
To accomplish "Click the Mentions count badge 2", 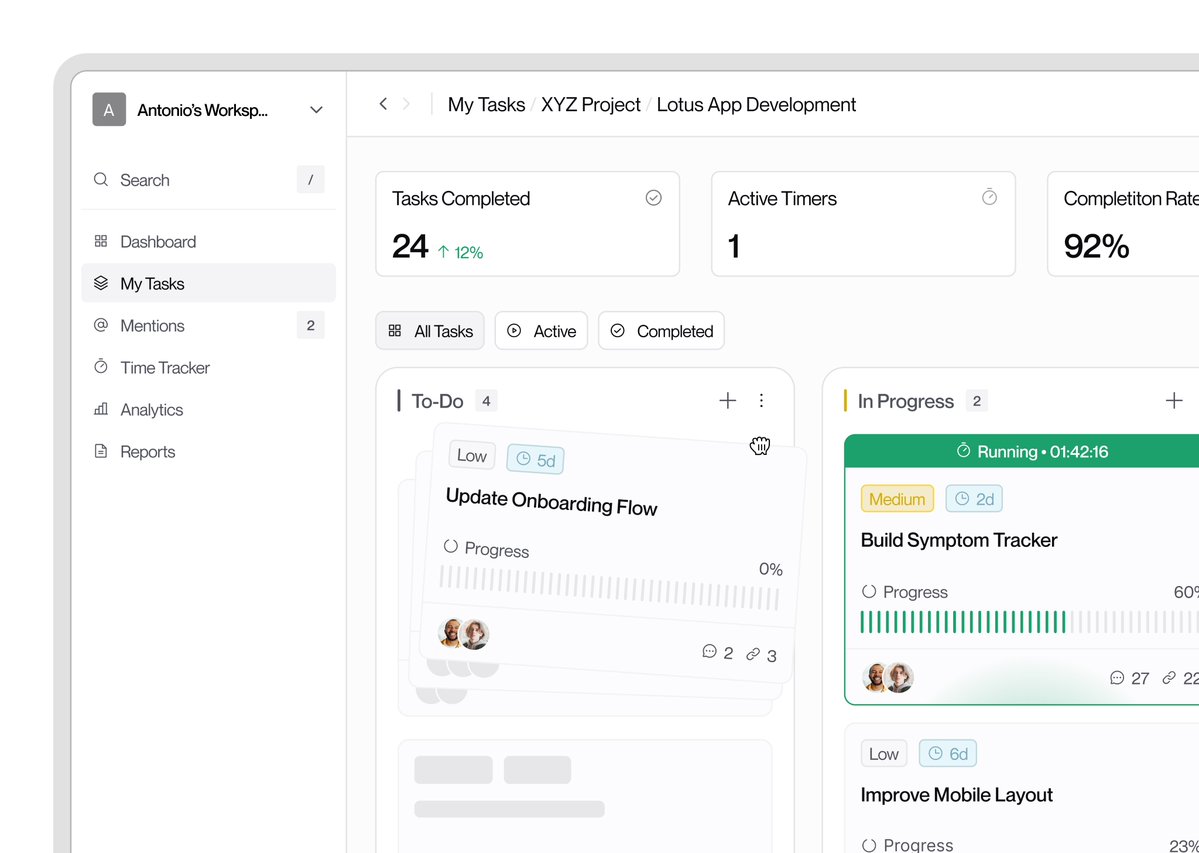I will [310, 326].
